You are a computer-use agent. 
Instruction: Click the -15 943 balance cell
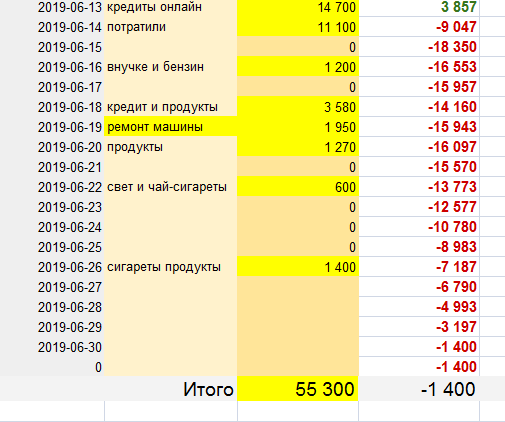[x=419, y=127]
